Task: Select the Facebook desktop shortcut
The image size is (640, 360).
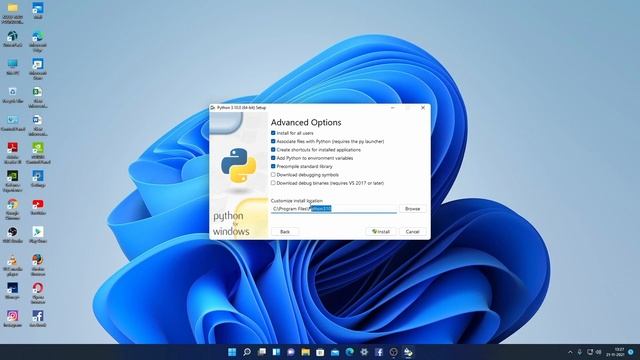Action: [x=38, y=319]
